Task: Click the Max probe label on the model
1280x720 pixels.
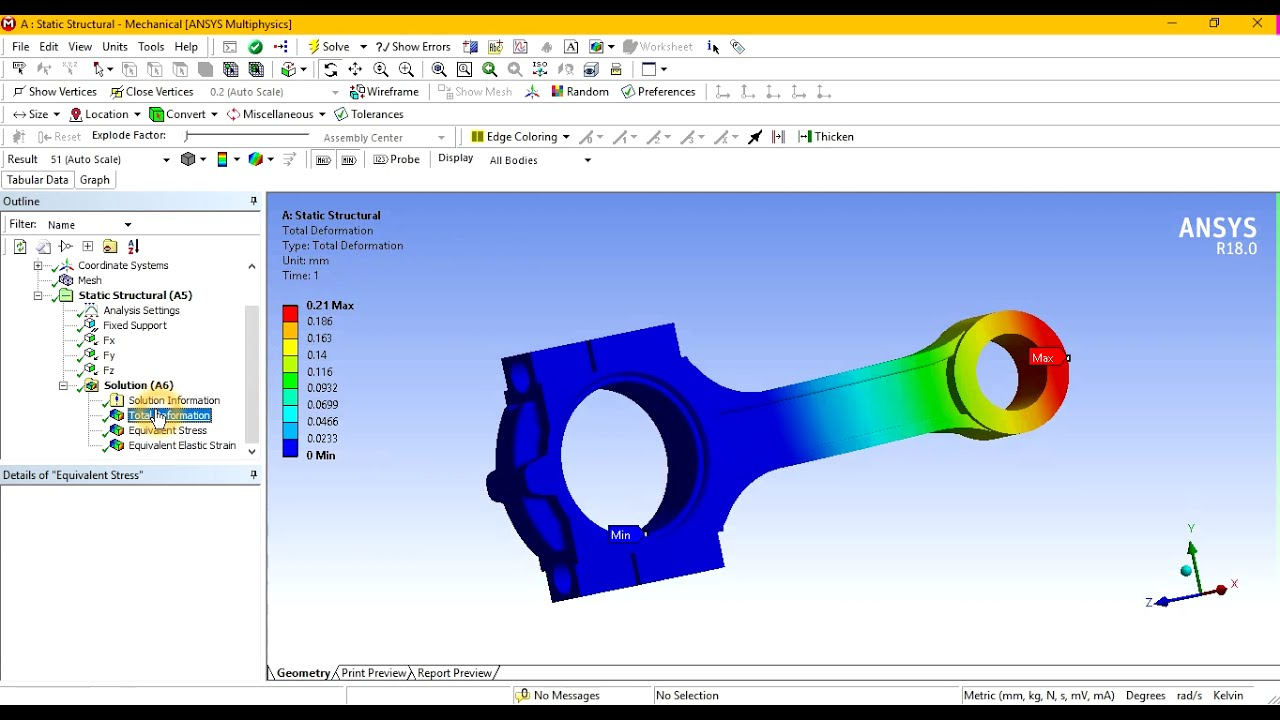Action: [1043, 358]
